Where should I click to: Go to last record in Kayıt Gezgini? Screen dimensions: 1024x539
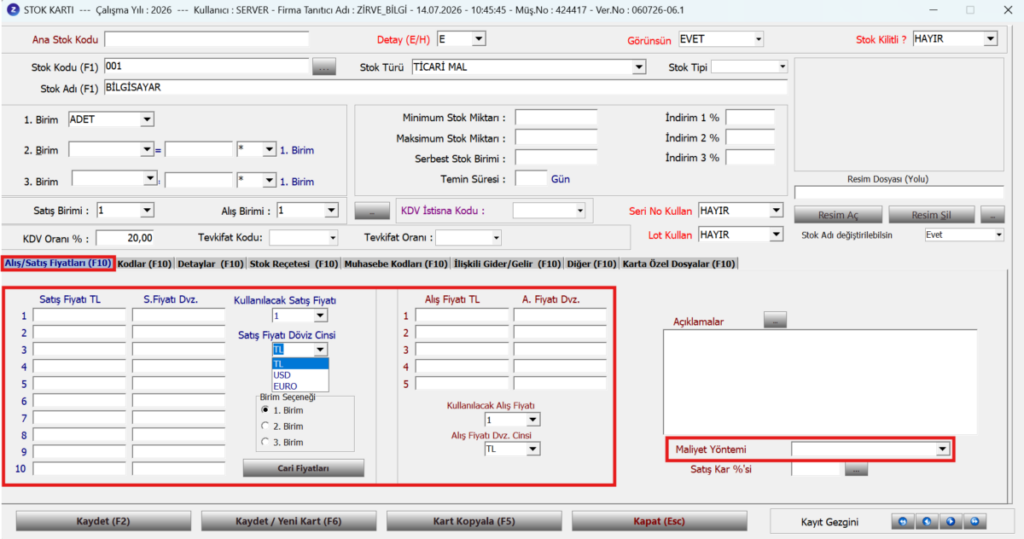pos(975,521)
